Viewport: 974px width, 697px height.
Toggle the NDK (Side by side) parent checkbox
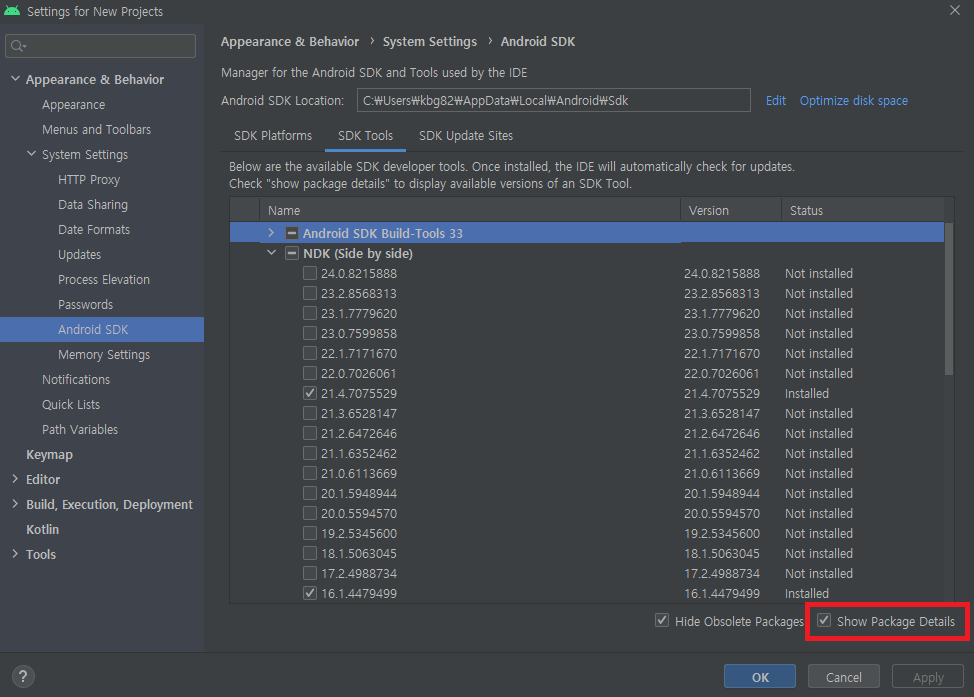(x=291, y=253)
